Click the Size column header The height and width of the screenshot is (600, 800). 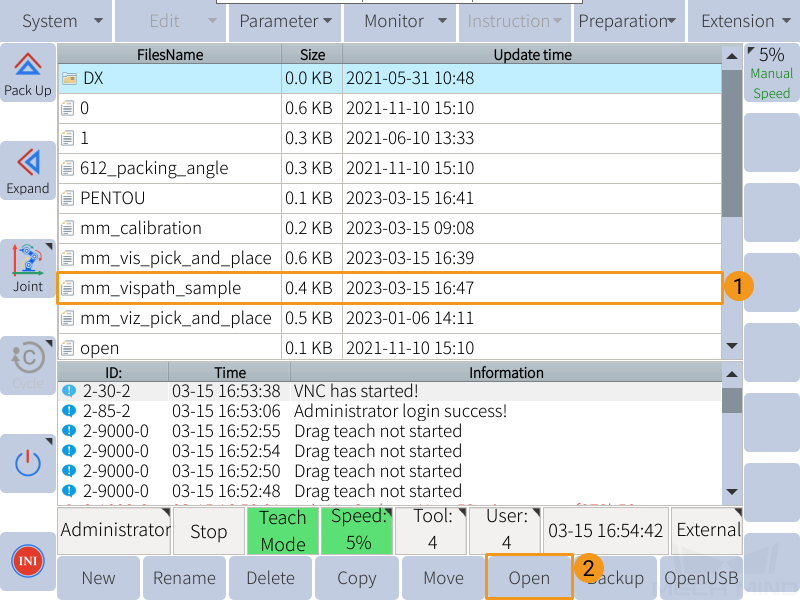[312, 55]
